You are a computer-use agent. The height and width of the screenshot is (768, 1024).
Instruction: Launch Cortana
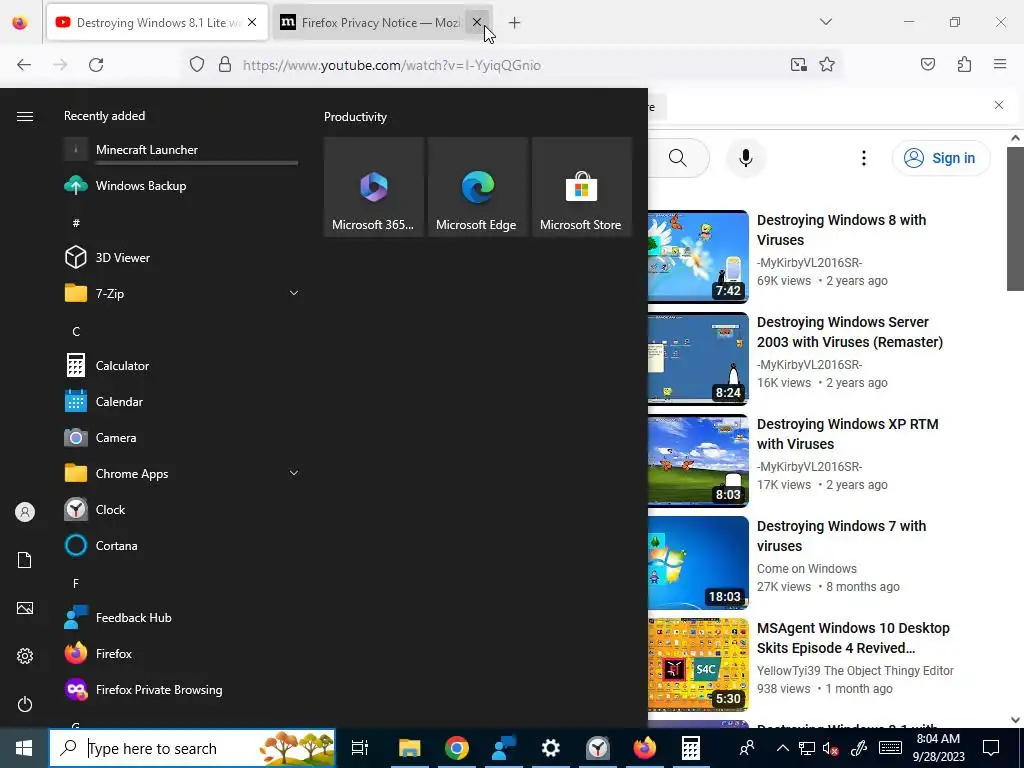pyautogui.click(x=181, y=545)
